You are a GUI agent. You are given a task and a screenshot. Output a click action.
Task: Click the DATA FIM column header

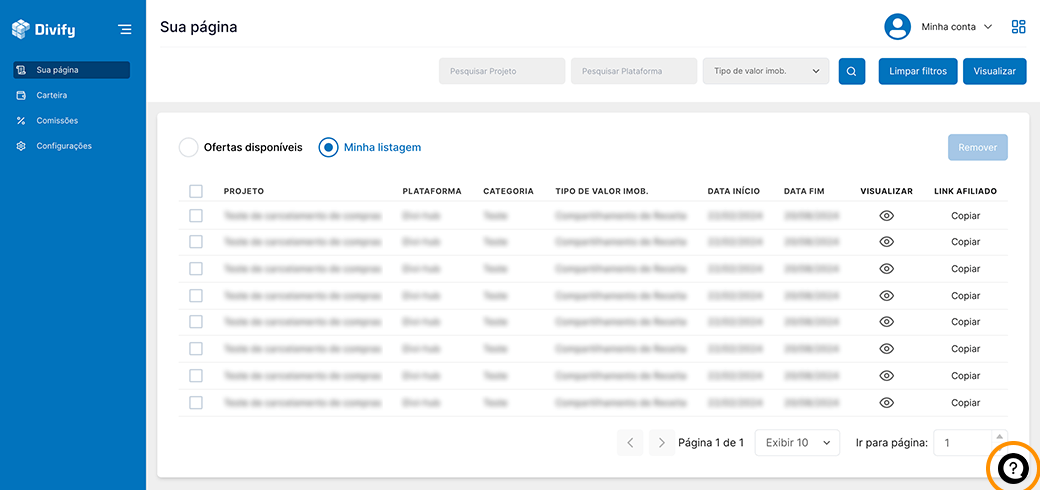(x=804, y=191)
